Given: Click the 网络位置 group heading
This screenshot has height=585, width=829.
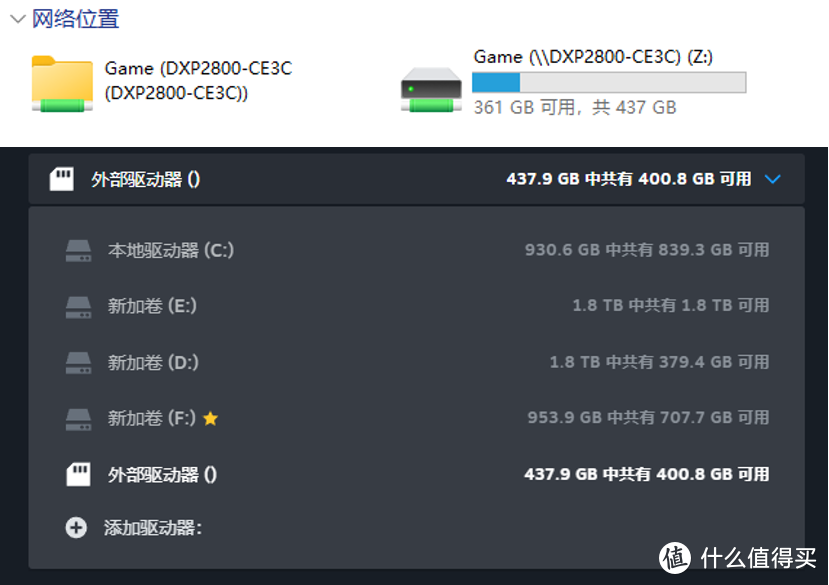Looking at the screenshot, I should click(75, 18).
